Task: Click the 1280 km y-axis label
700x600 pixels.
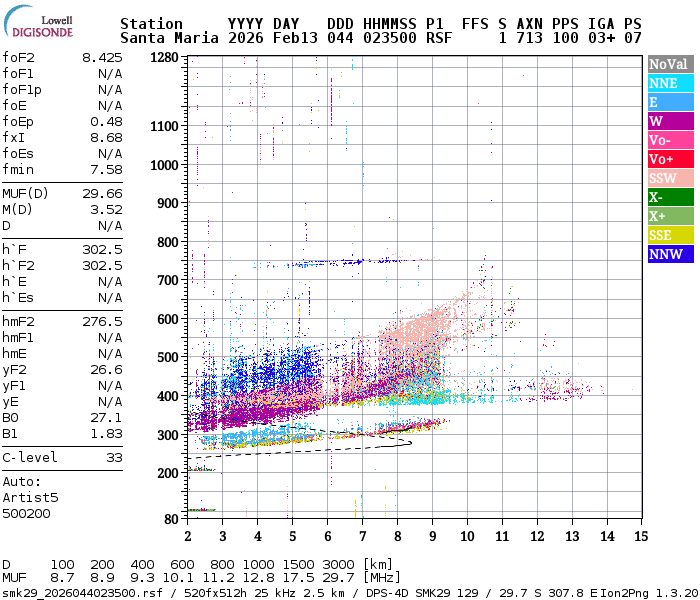Action: point(164,58)
